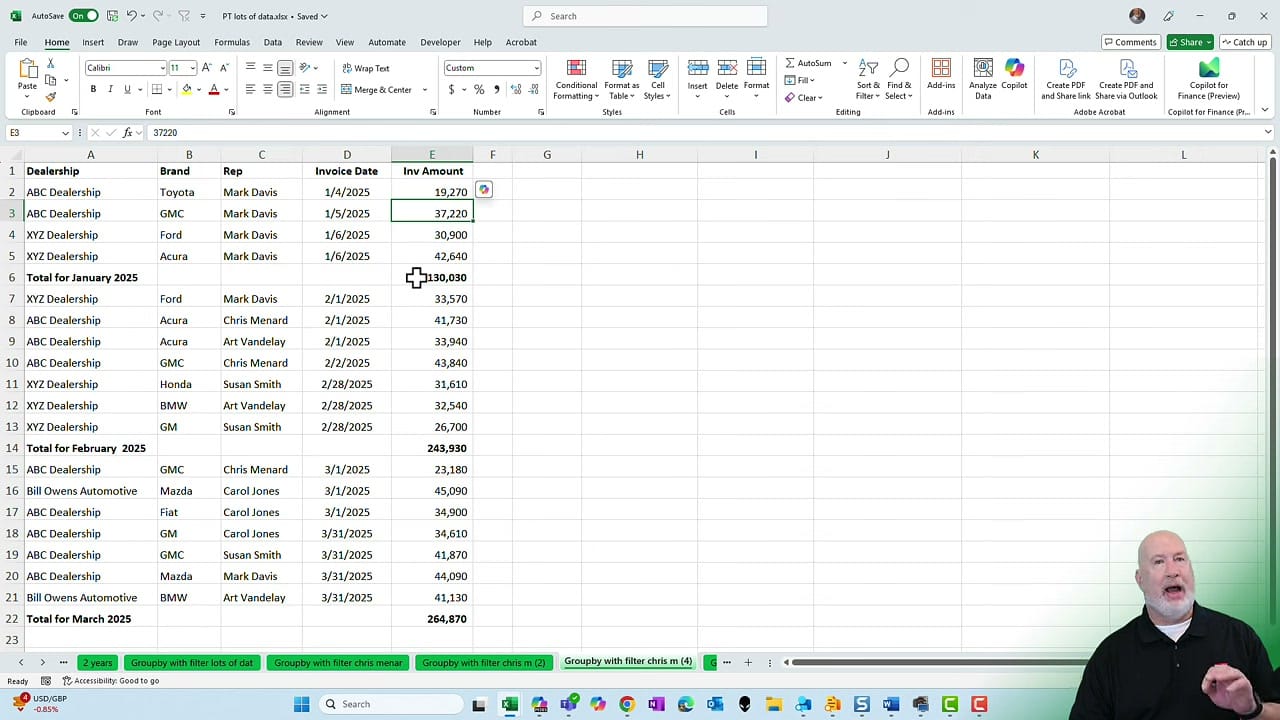Open the Sort & Filter tool

(867, 84)
